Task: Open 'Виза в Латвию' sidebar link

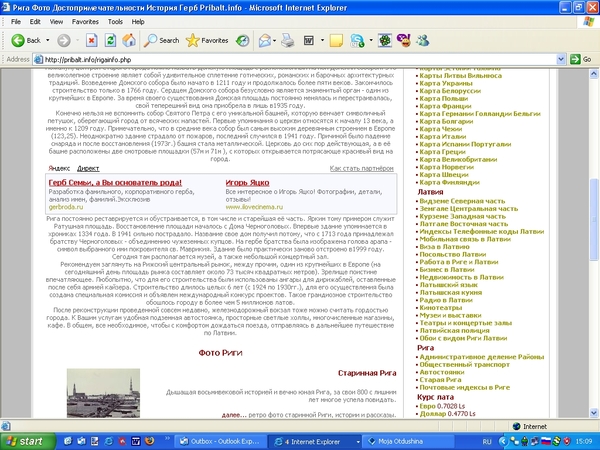Action: coord(444,247)
